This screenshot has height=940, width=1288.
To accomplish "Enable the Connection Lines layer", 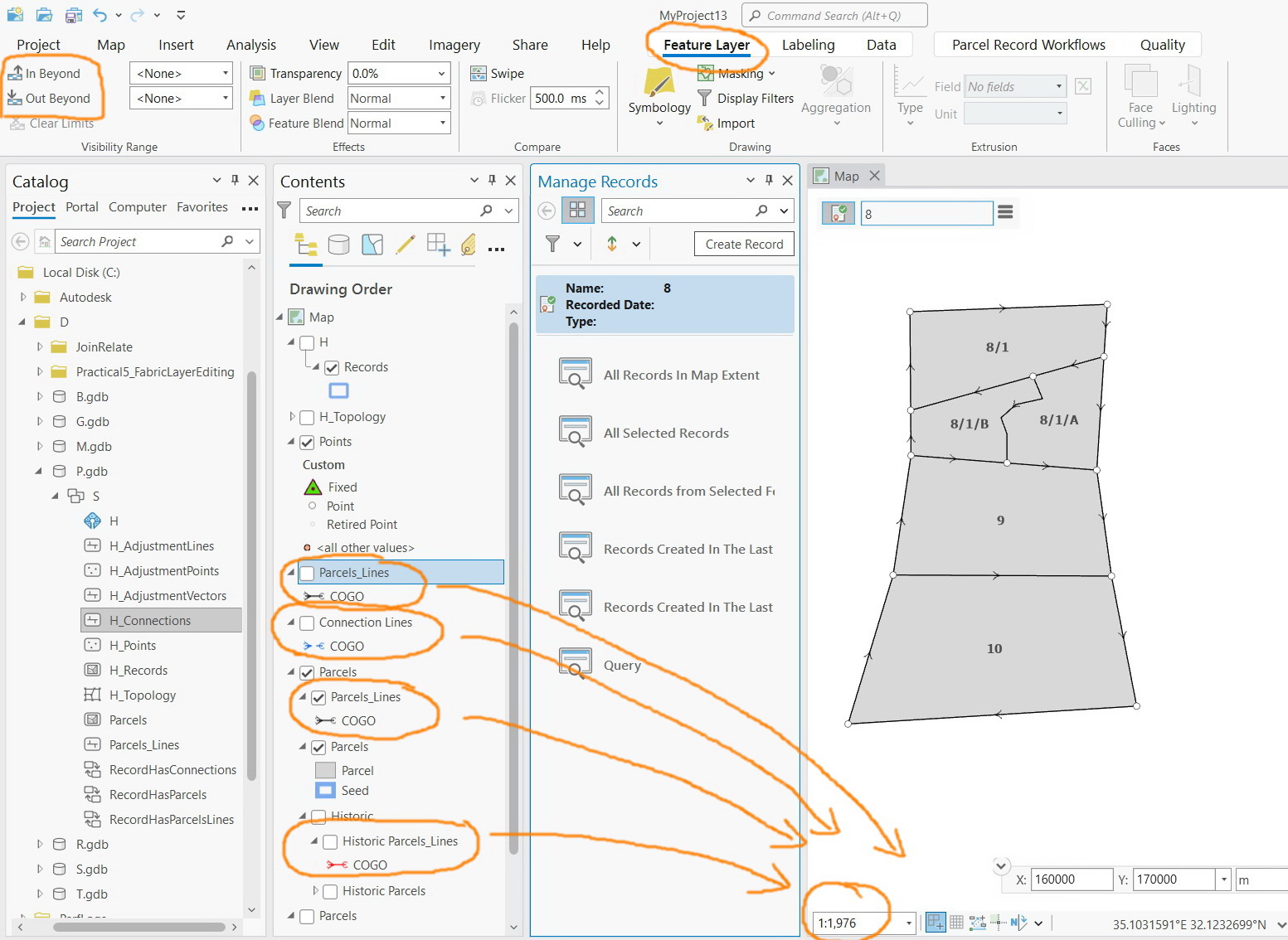I will click(308, 622).
